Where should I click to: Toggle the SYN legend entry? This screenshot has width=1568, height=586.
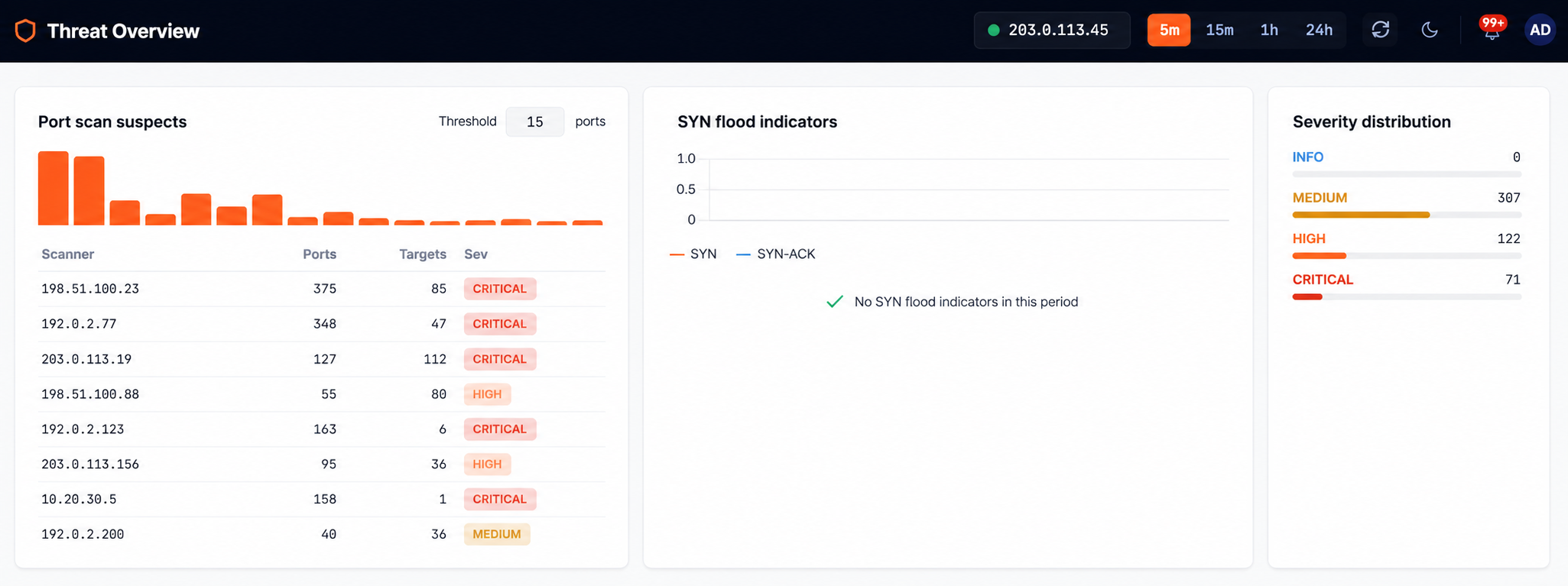(x=693, y=254)
